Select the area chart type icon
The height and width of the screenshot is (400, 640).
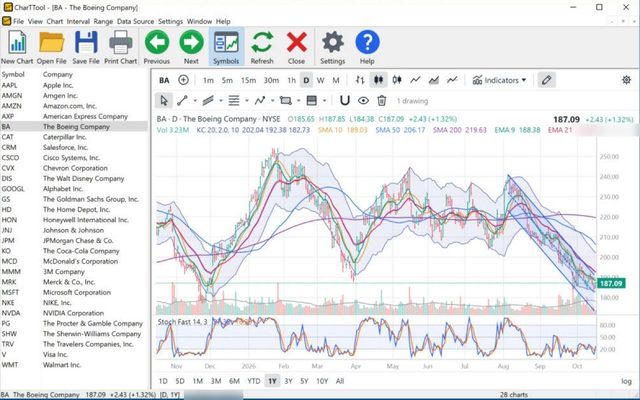point(433,80)
